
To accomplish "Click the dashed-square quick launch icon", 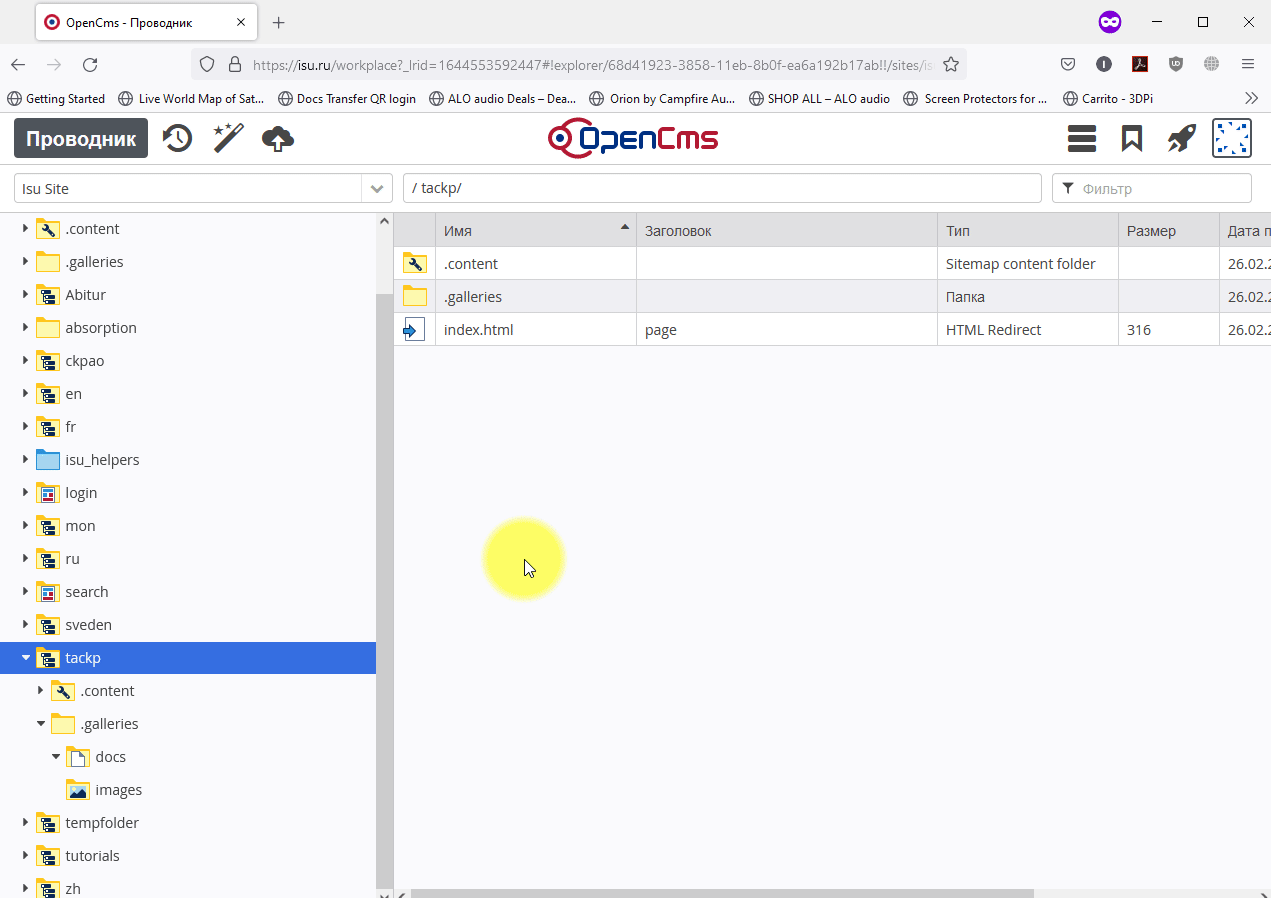I will pyautogui.click(x=1232, y=138).
